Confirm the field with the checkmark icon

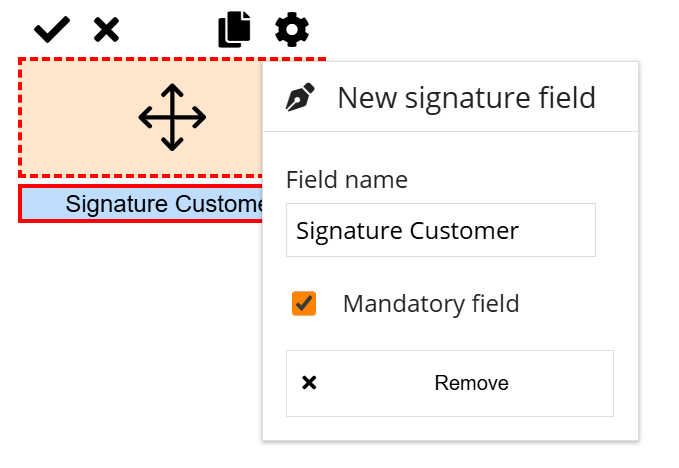pyautogui.click(x=51, y=30)
